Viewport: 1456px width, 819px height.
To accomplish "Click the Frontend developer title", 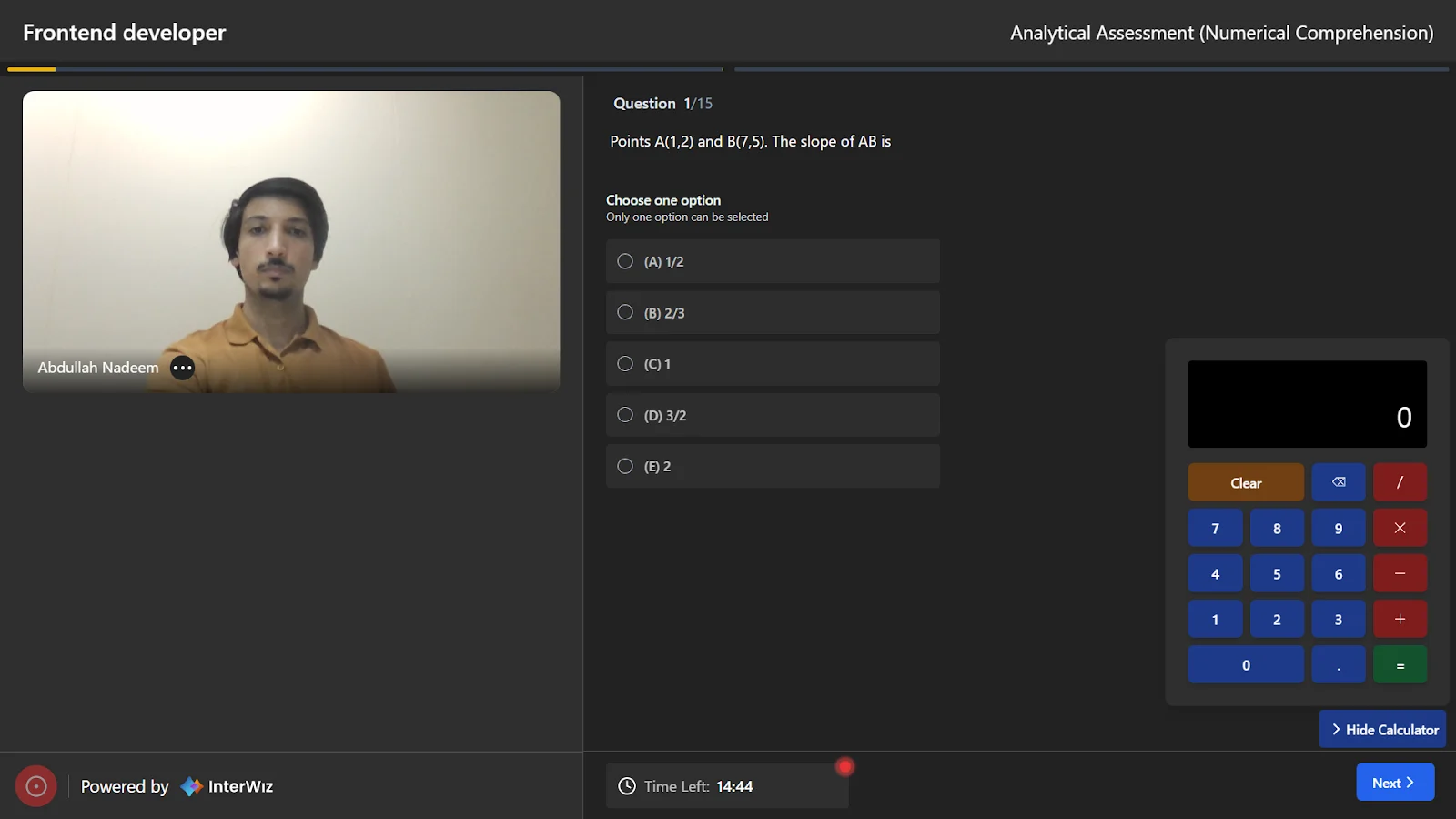I will [125, 33].
